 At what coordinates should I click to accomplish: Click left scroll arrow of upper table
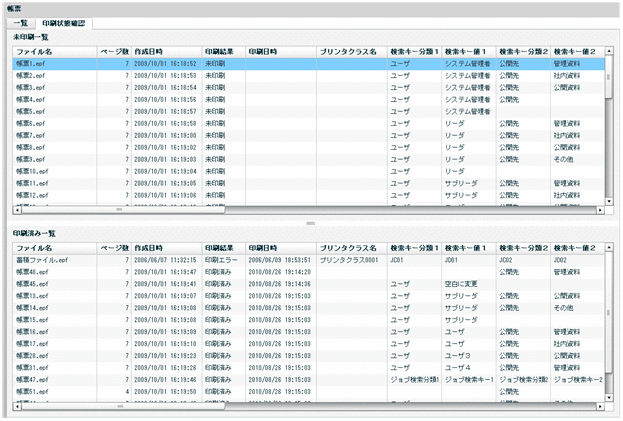click(17, 211)
